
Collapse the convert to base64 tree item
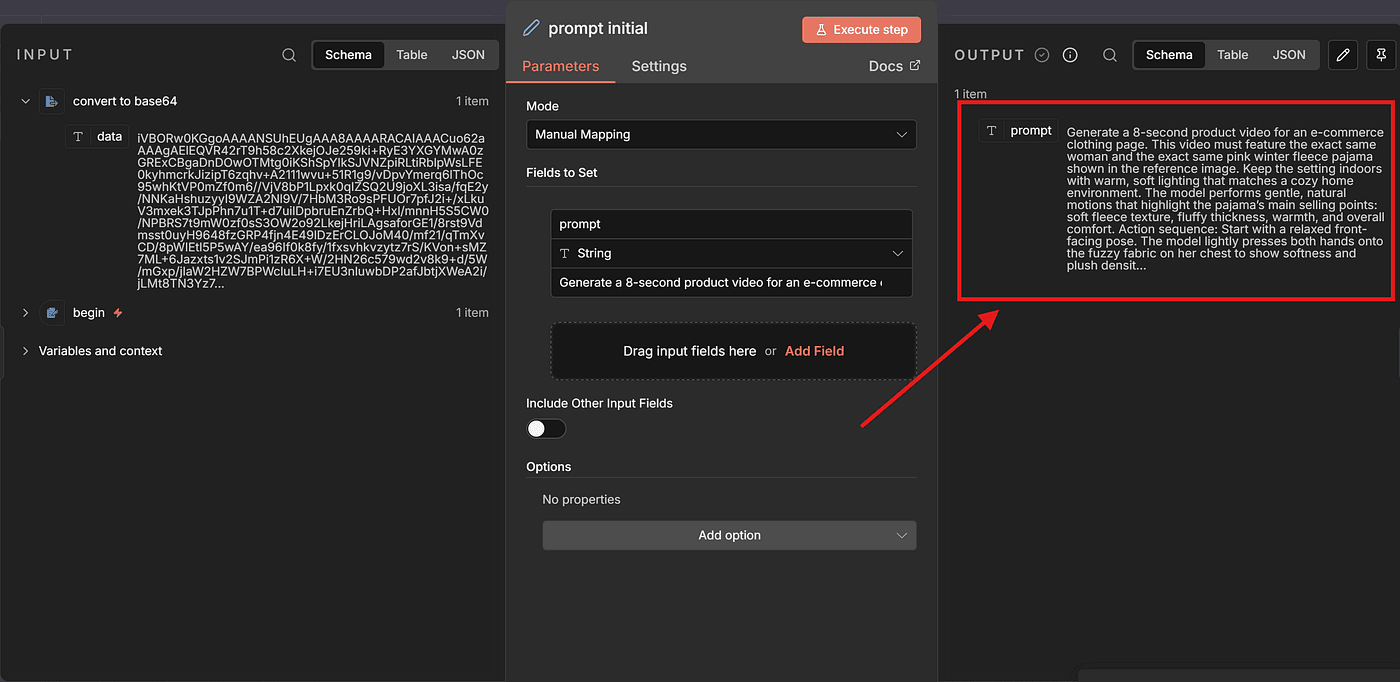pyautogui.click(x=25, y=101)
